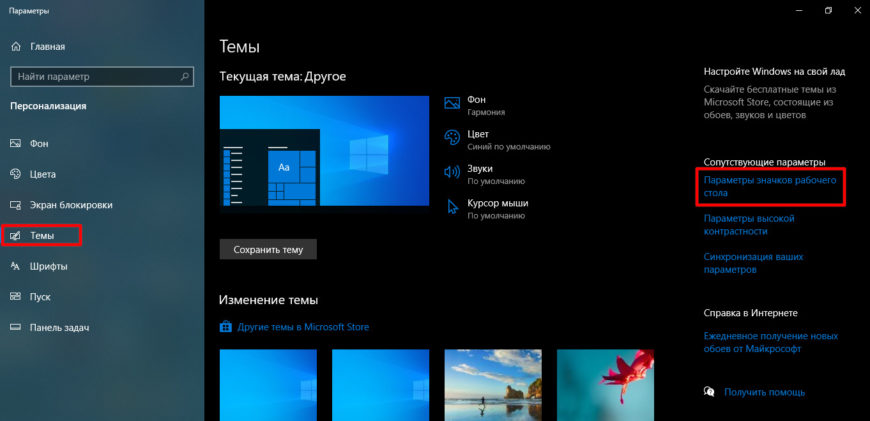Click the Справка в Интернете heading
870x421 pixels.
[750, 313]
